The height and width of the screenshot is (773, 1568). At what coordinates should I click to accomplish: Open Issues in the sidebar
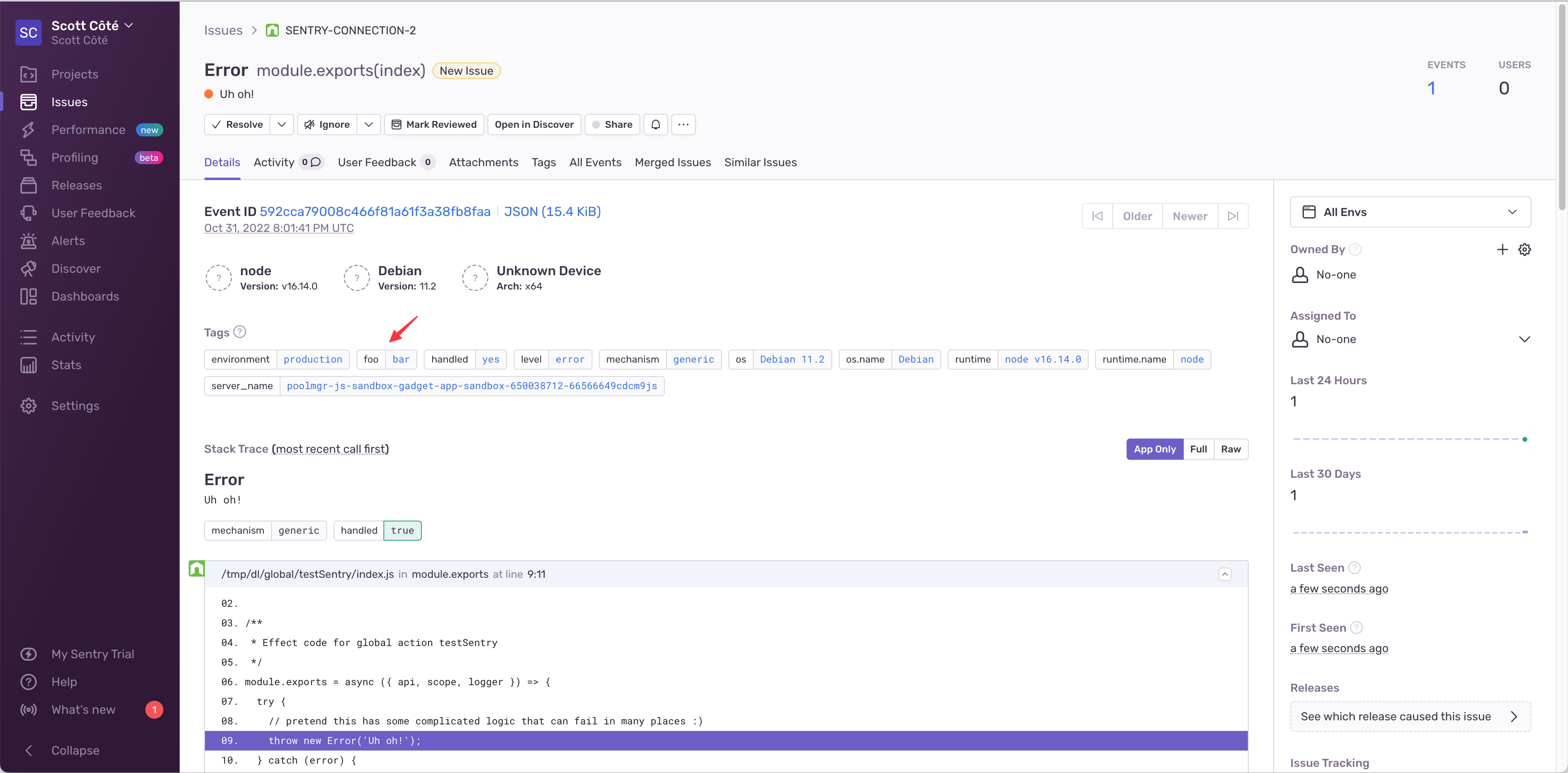point(69,102)
